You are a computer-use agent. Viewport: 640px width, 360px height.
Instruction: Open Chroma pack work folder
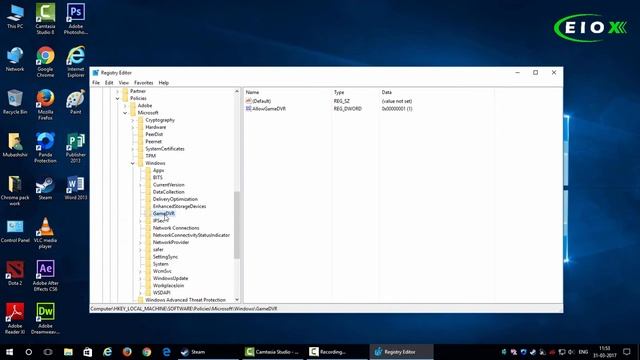pos(15,190)
